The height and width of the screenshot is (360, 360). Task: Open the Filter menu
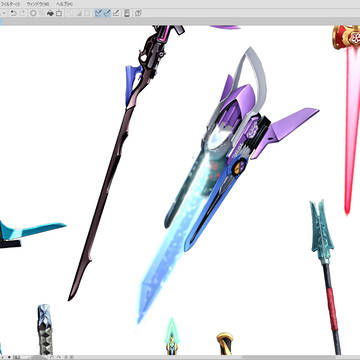[10, 4]
